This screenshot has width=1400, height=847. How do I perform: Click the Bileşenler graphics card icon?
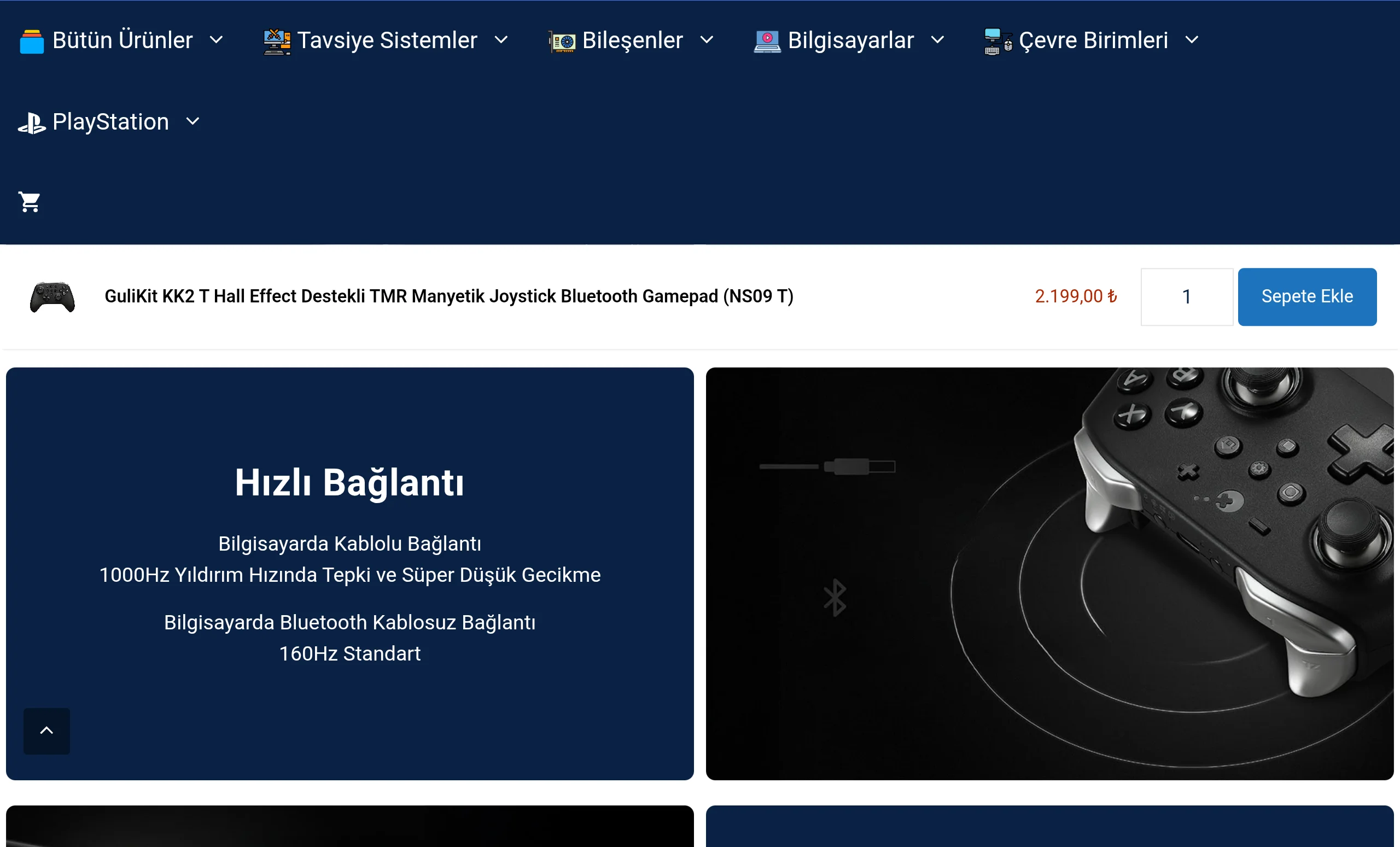coord(562,42)
